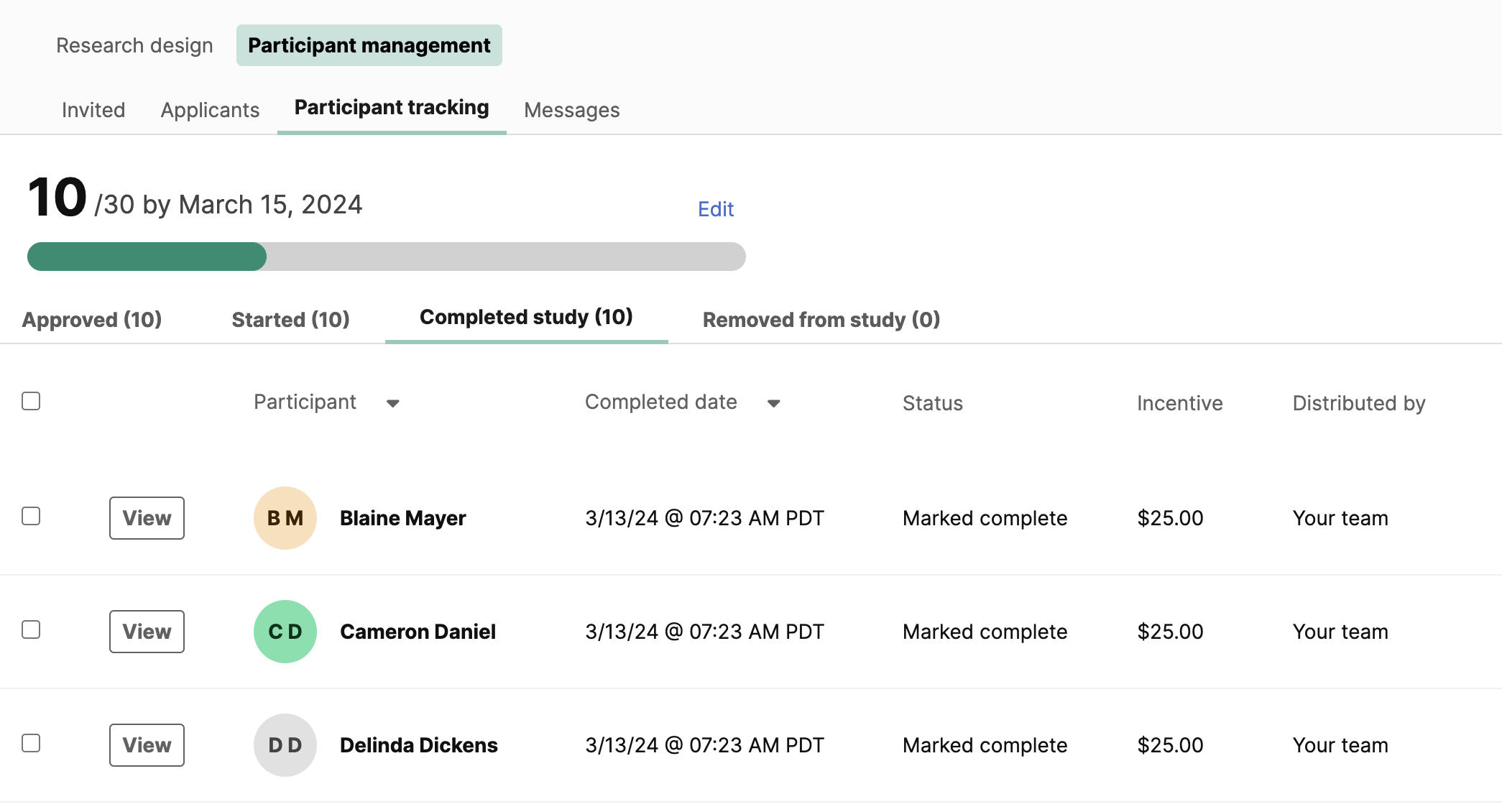Click Edit link next to goal
The height and width of the screenshot is (812, 1502).
[716, 209]
